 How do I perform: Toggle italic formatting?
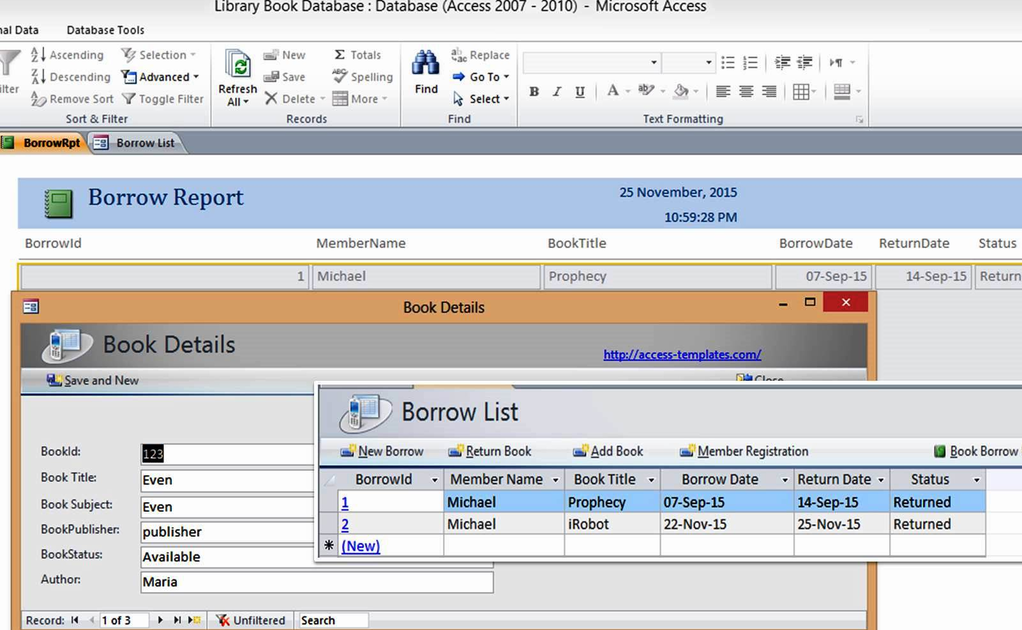(556, 91)
